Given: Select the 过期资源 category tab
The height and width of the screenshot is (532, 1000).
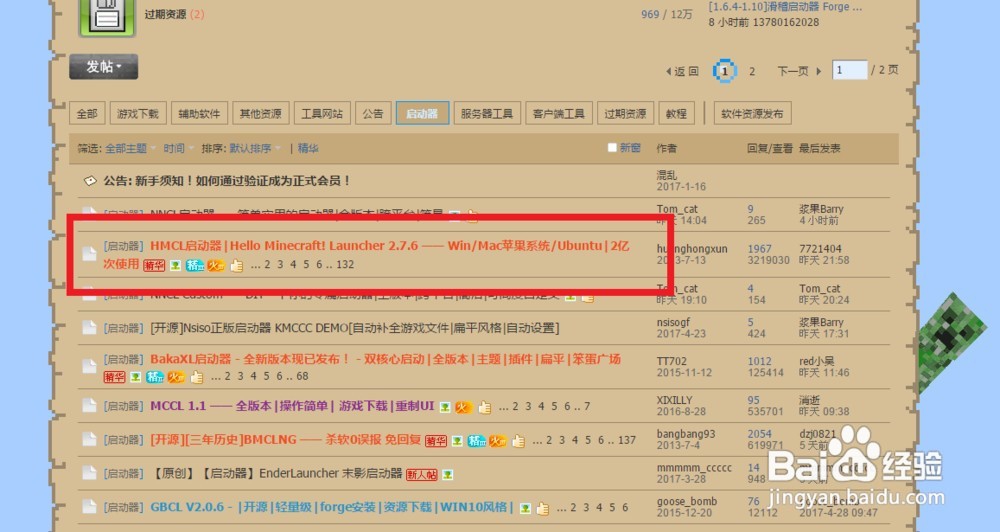Looking at the screenshot, I should [626, 114].
